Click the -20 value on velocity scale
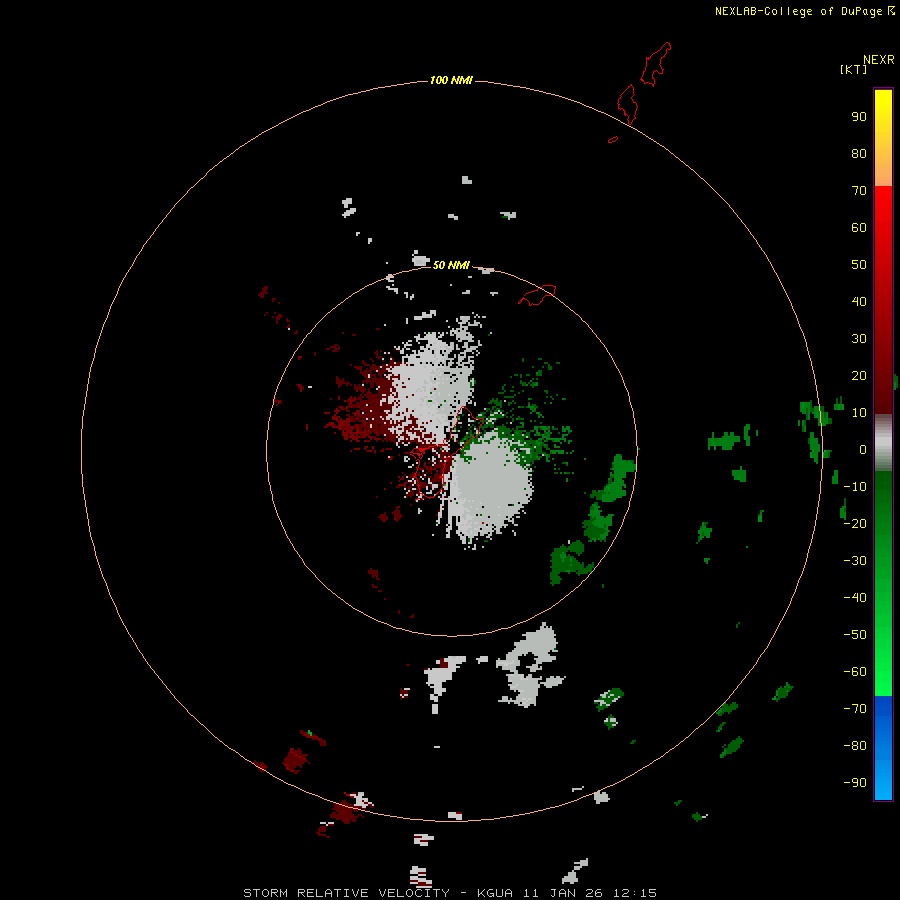Viewport: 900px width, 900px height. pyautogui.click(x=855, y=523)
